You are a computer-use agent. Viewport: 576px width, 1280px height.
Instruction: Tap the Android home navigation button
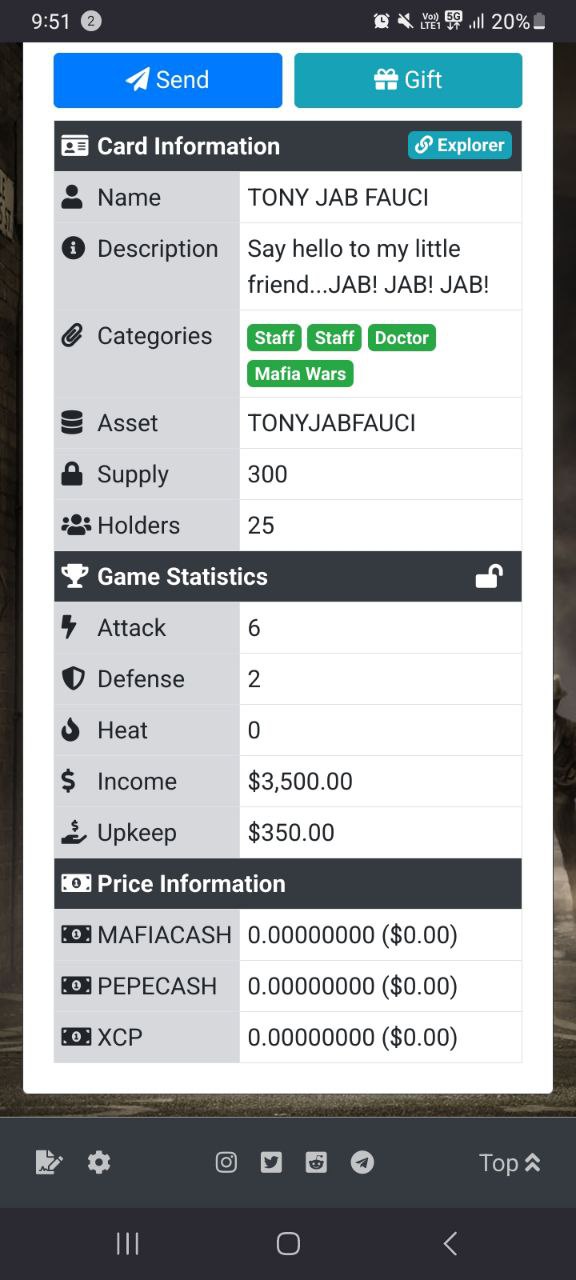(288, 1243)
